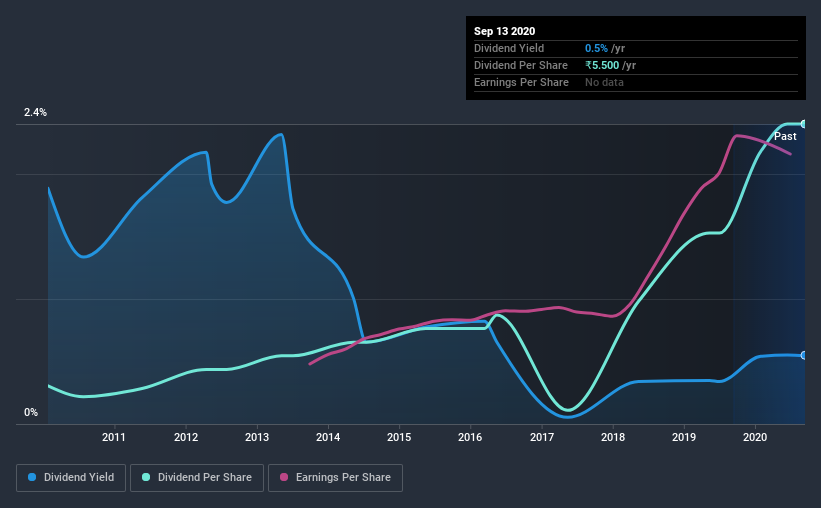Screen dimensions: 821x508
Task: Toggle the Dividend Yield legend button
Action: (x=71, y=478)
